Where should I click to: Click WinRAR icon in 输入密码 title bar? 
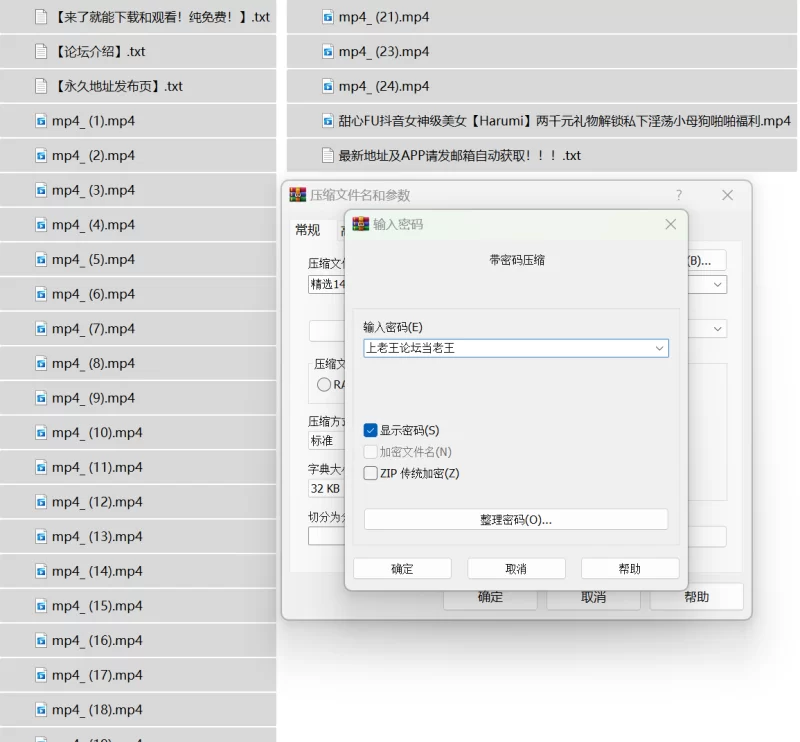pos(361,224)
